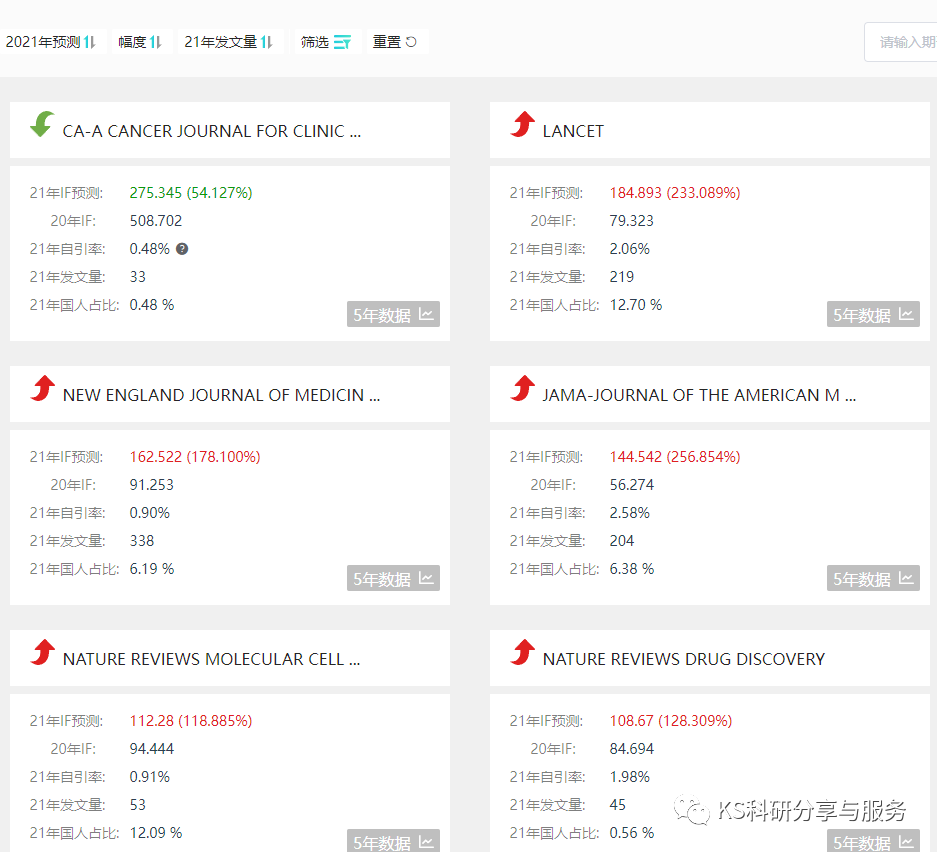
Task: Click red arrow beside Nature Reviews Drug Discovery
Action: [x=523, y=652]
